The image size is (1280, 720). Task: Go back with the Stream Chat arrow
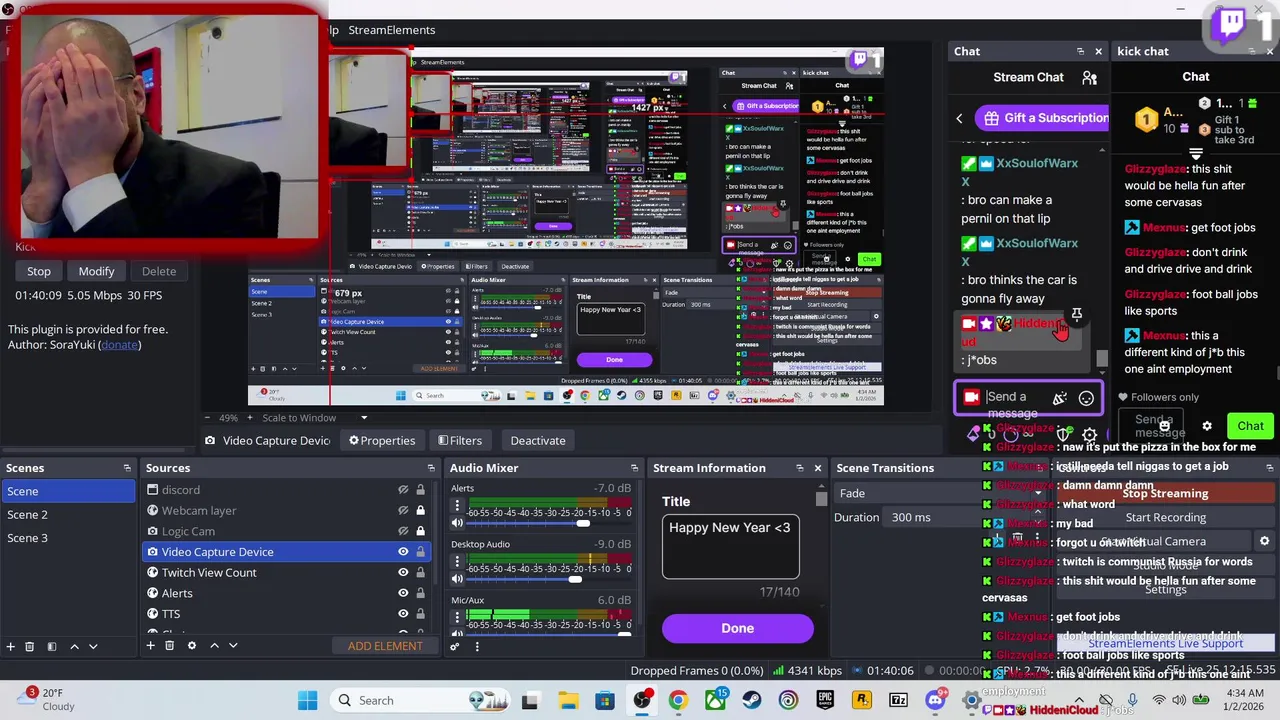(x=959, y=118)
